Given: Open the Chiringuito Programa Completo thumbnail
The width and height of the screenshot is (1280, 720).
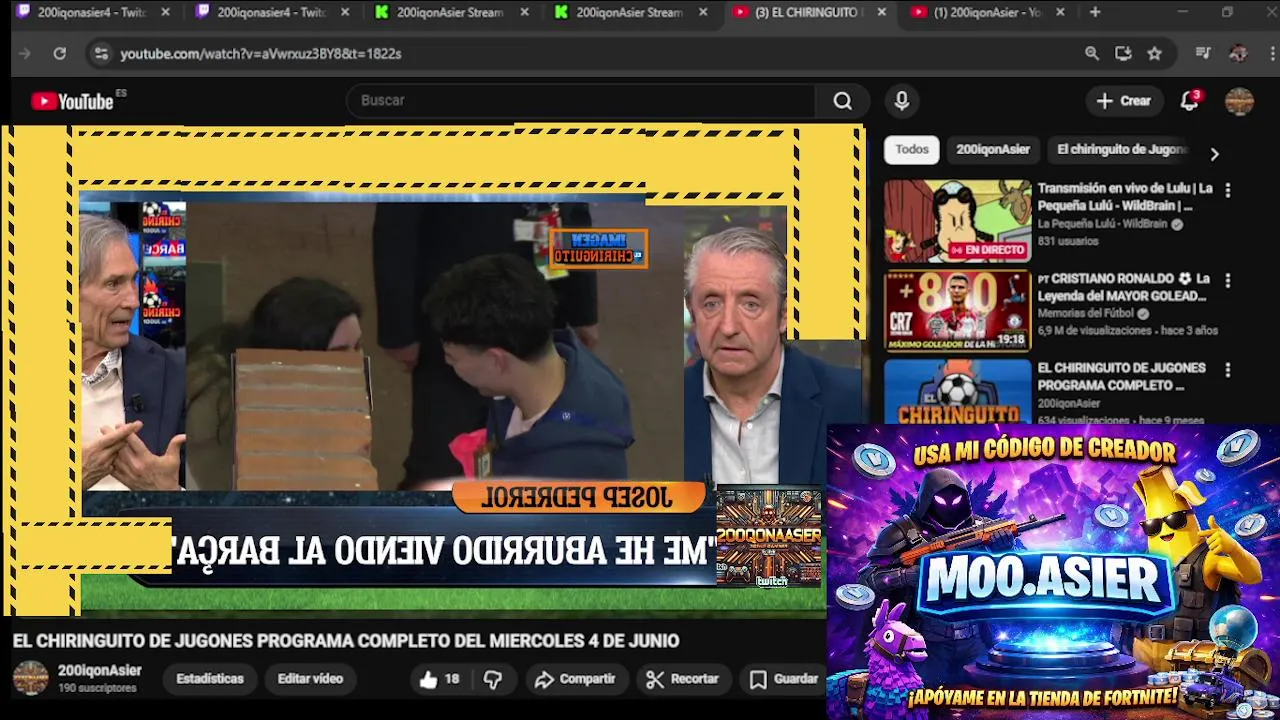Looking at the screenshot, I should coord(957,391).
